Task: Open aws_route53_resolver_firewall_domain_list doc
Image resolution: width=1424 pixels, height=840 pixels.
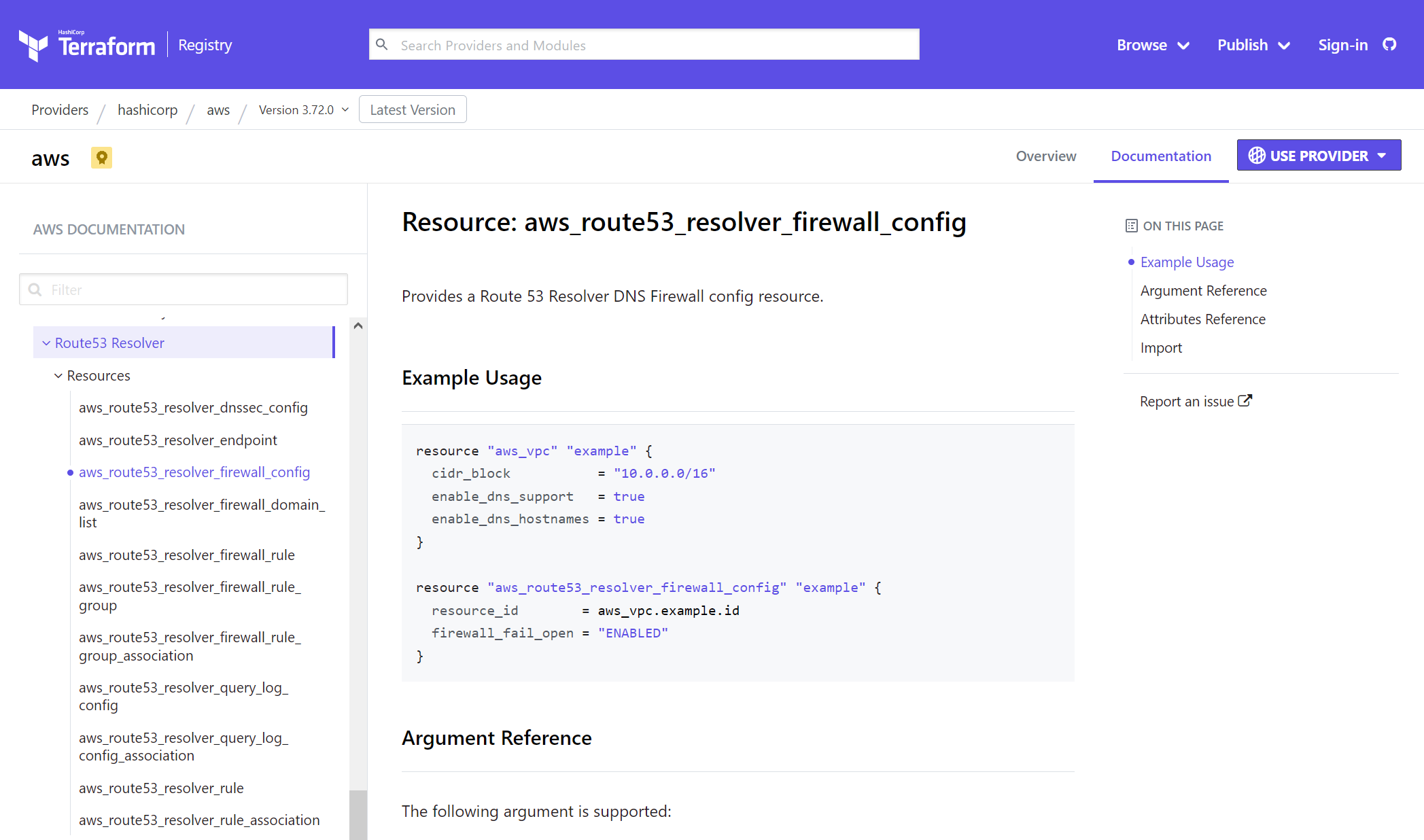Action: coord(202,514)
